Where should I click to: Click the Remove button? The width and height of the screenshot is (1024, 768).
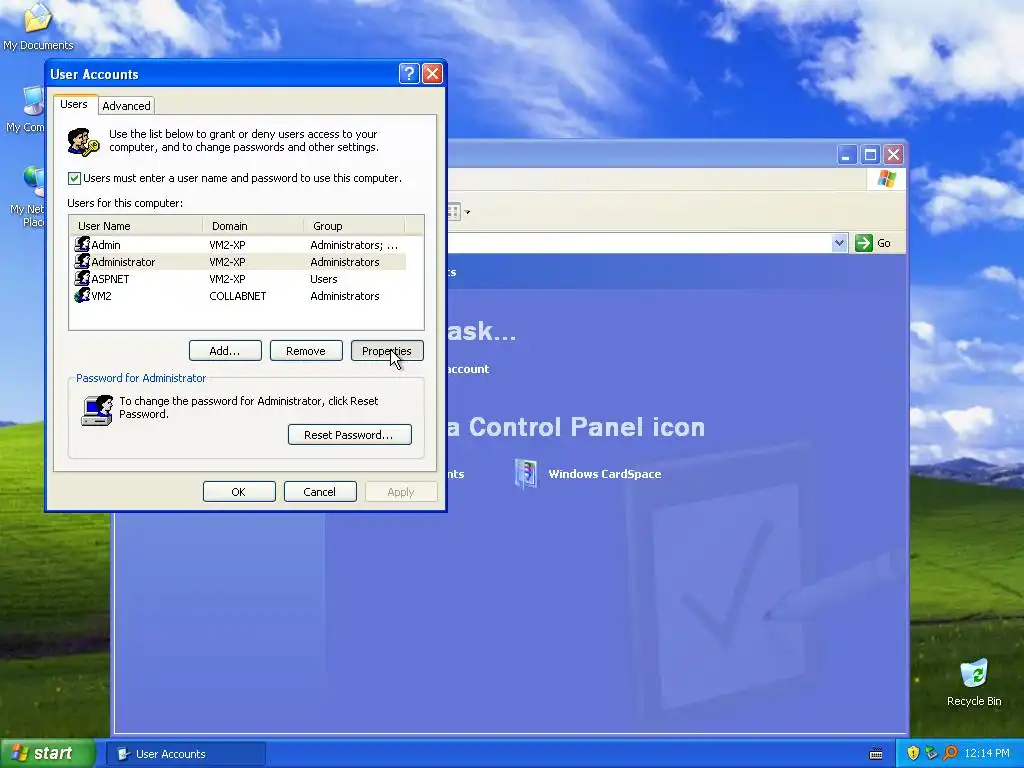click(x=306, y=351)
